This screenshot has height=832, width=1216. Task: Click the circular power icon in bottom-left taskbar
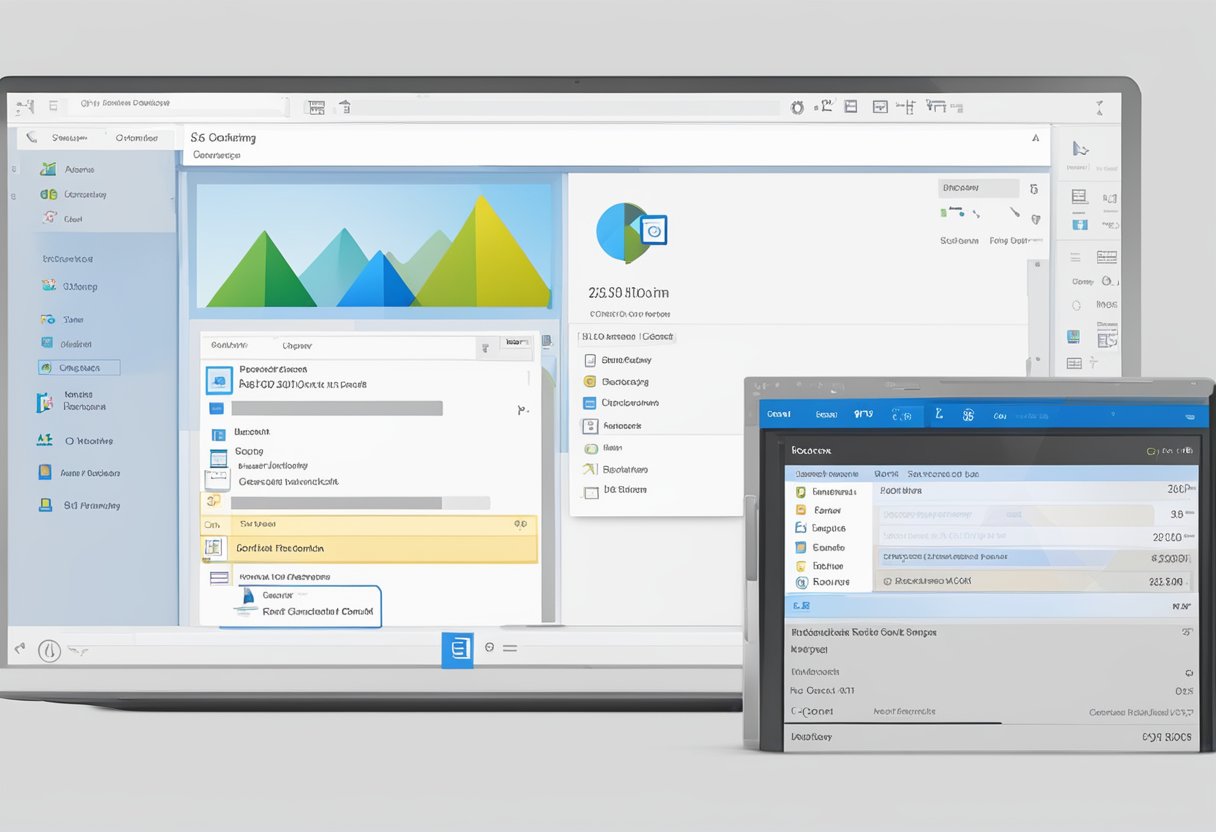click(x=49, y=651)
